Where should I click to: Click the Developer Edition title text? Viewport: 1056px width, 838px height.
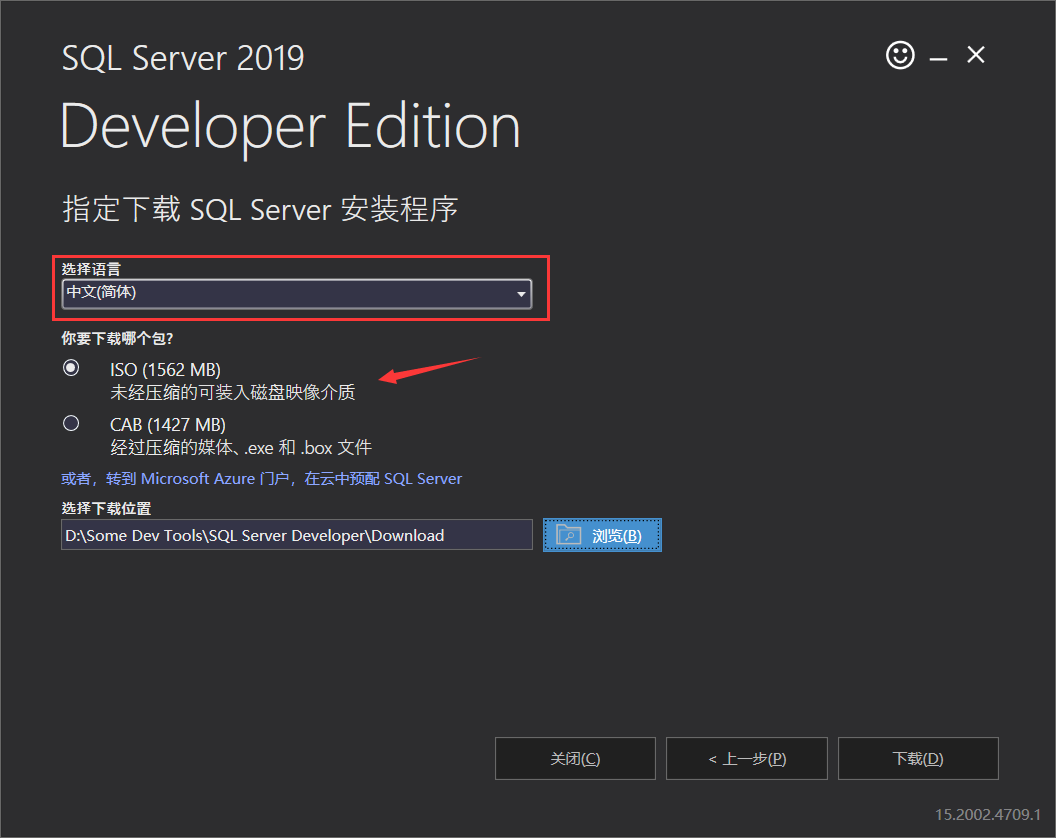click(290, 125)
